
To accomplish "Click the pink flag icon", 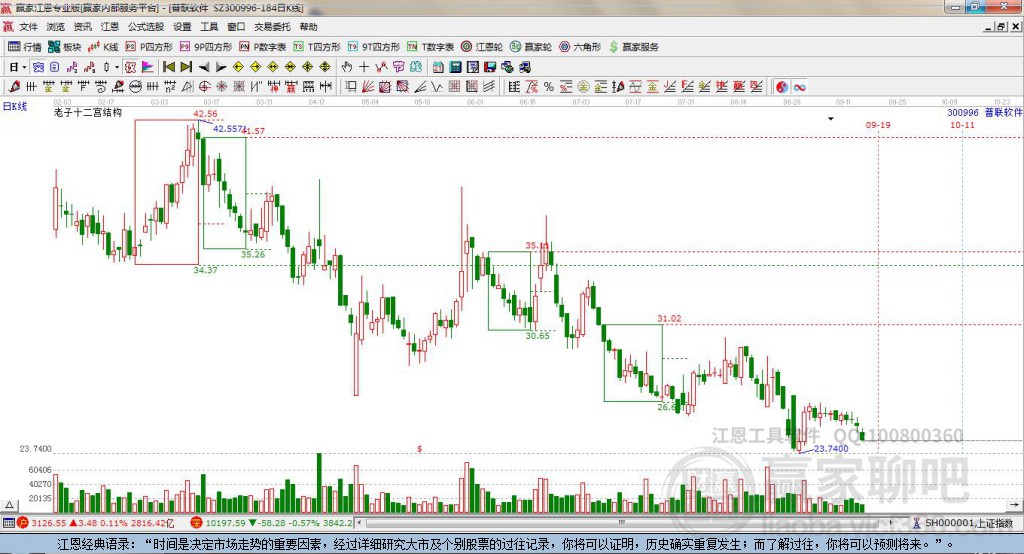I will coord(148,67).
